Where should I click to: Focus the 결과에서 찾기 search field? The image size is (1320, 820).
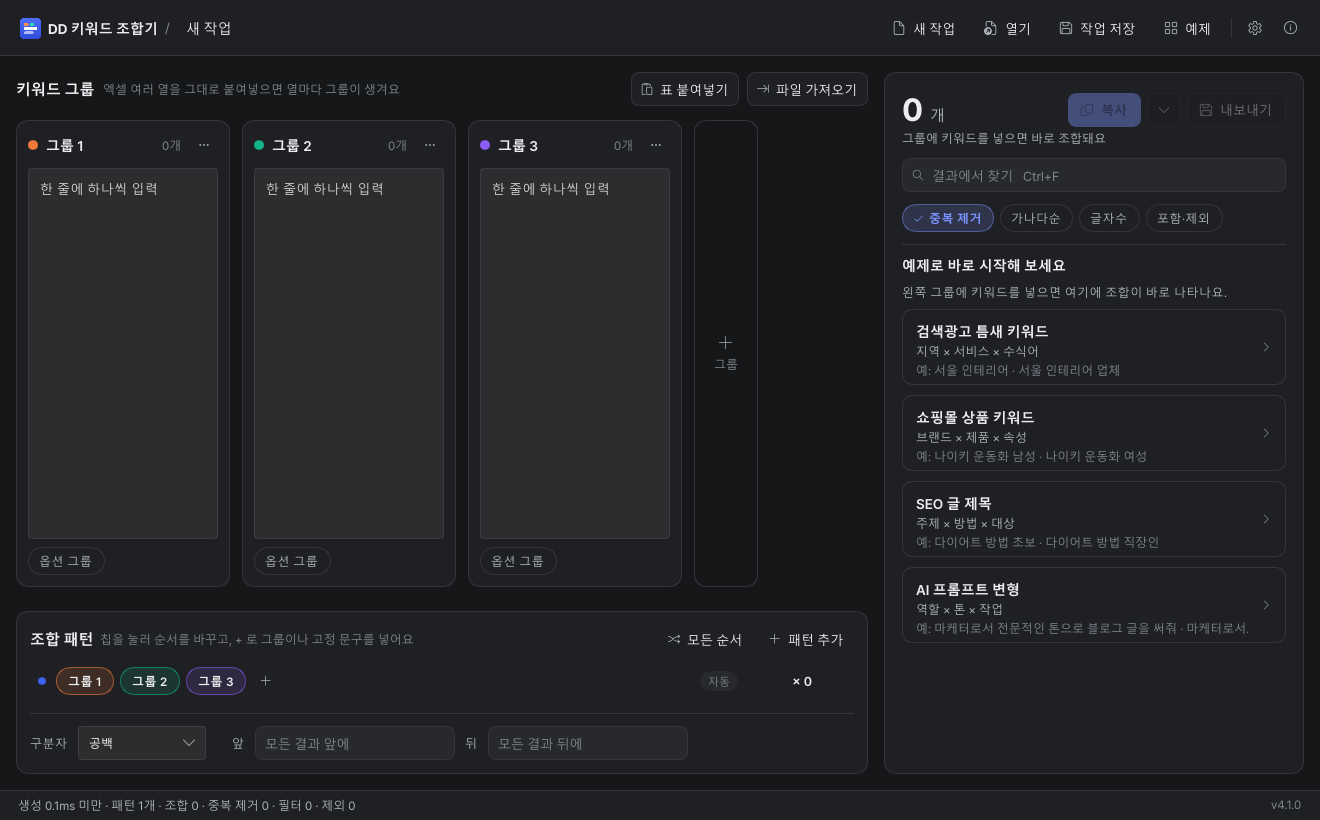coord(1094,175)
